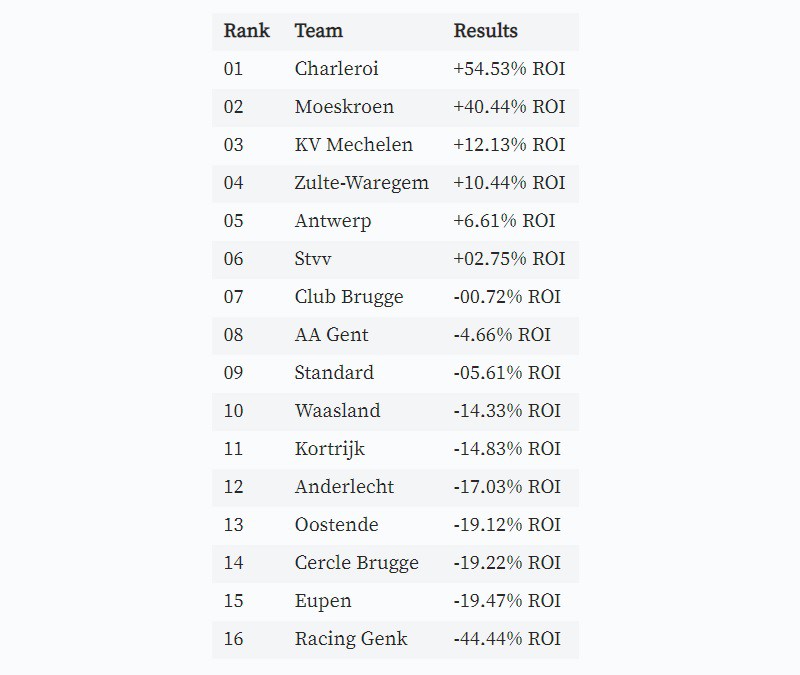
Task: Click the Anderlecht entry
Action: [344, 487]
